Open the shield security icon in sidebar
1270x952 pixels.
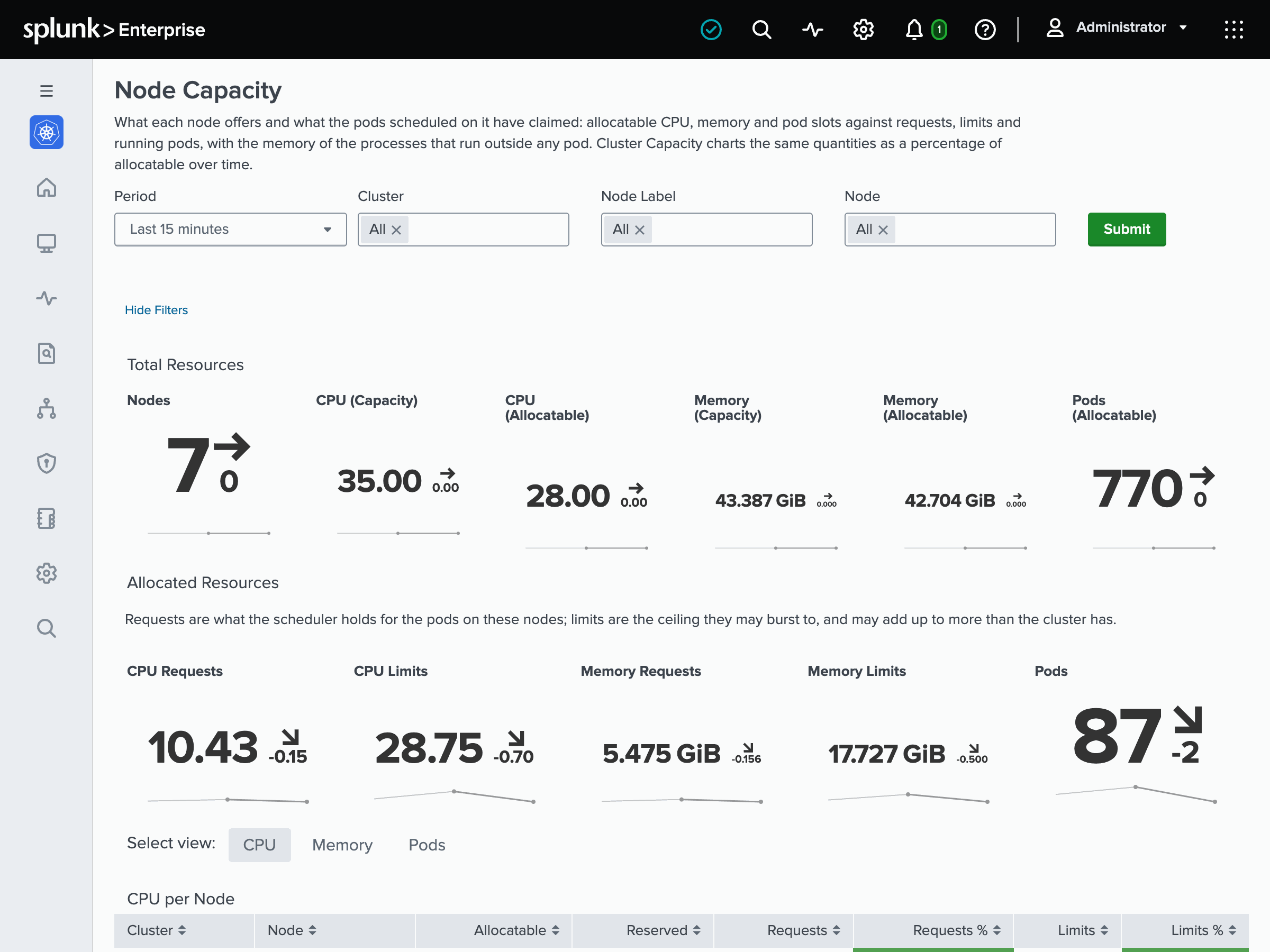click(x=47, y=463)
